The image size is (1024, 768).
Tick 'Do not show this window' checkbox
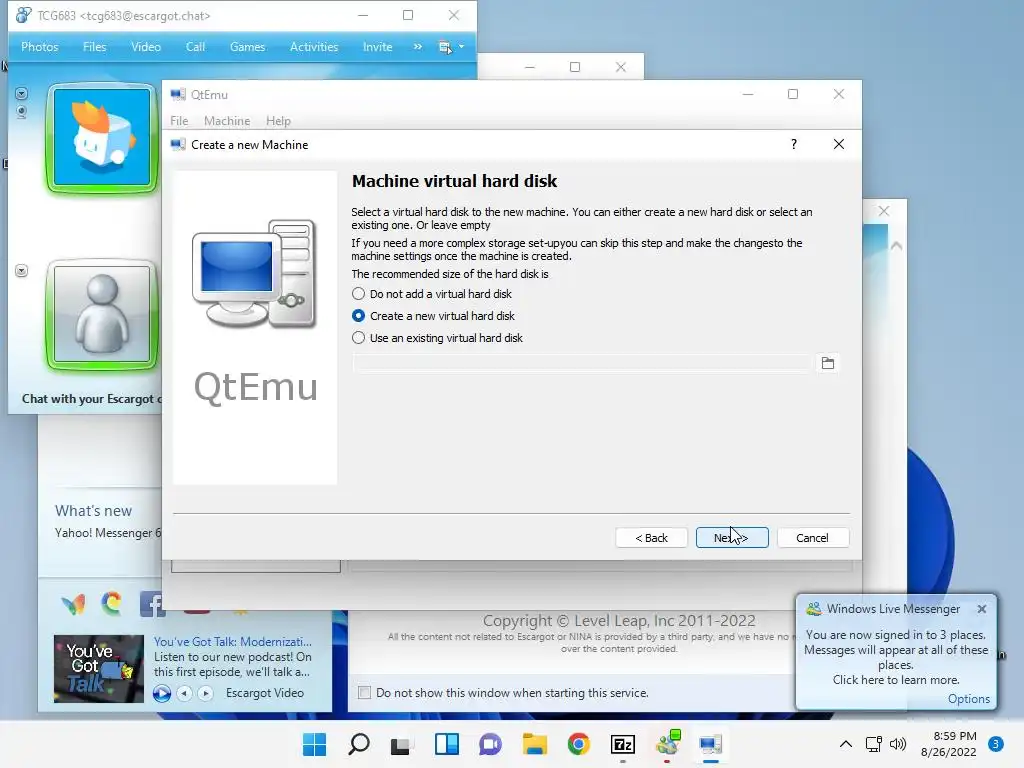point(364,693)
